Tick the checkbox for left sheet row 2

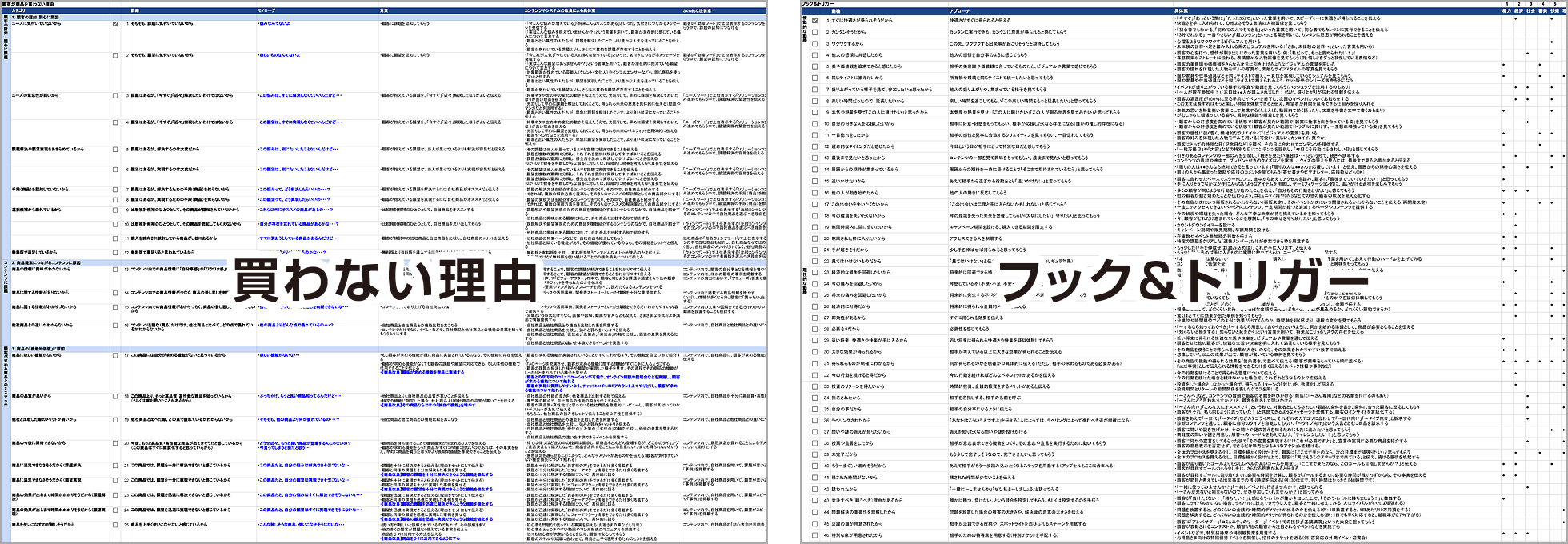[x=115, y=56]
